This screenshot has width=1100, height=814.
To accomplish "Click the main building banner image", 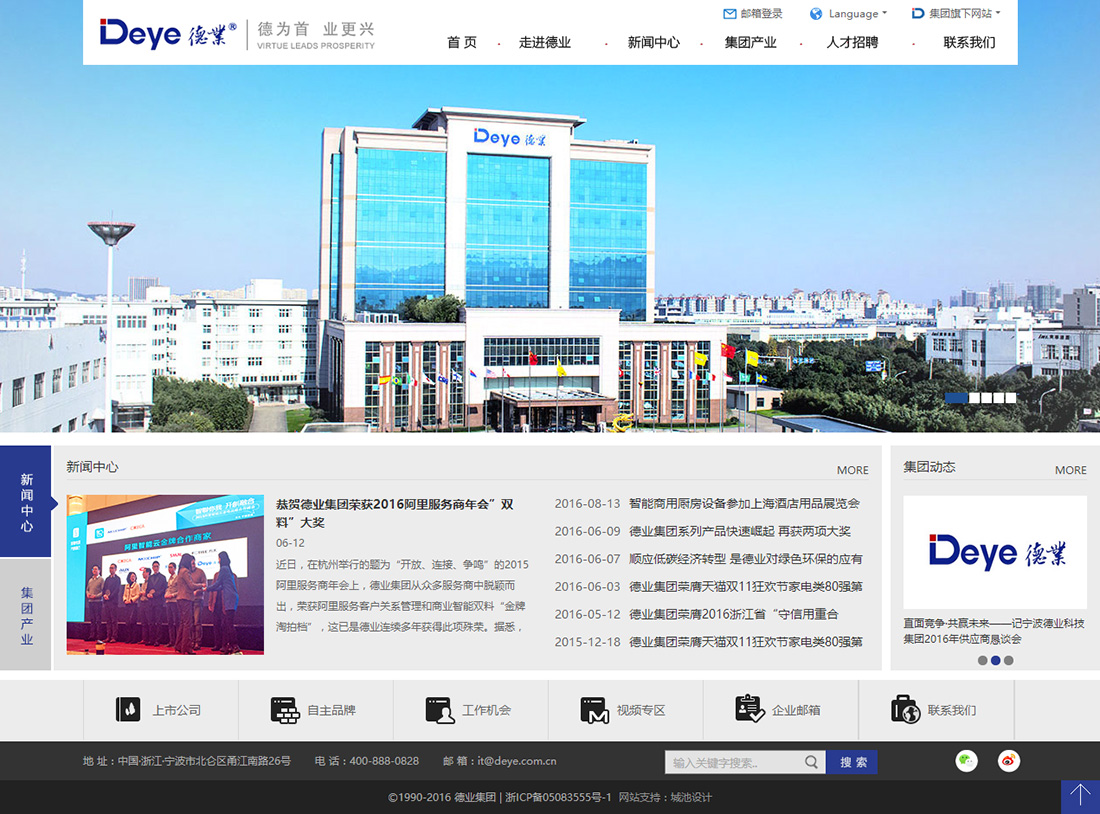I will (x=550, y=248).
